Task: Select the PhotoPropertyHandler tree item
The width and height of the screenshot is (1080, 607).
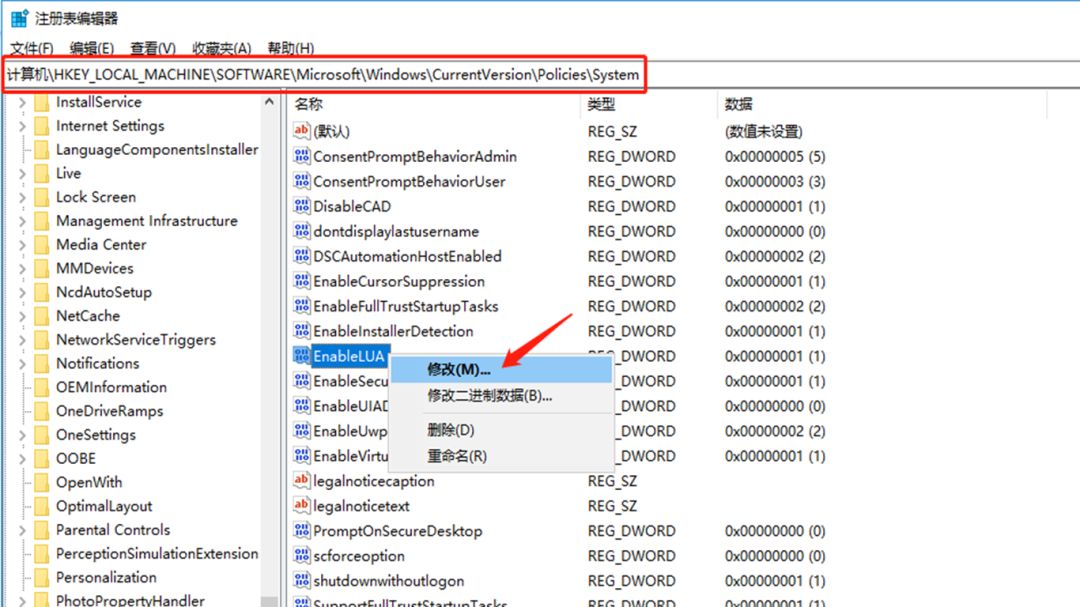Action: tap(130, 600)
